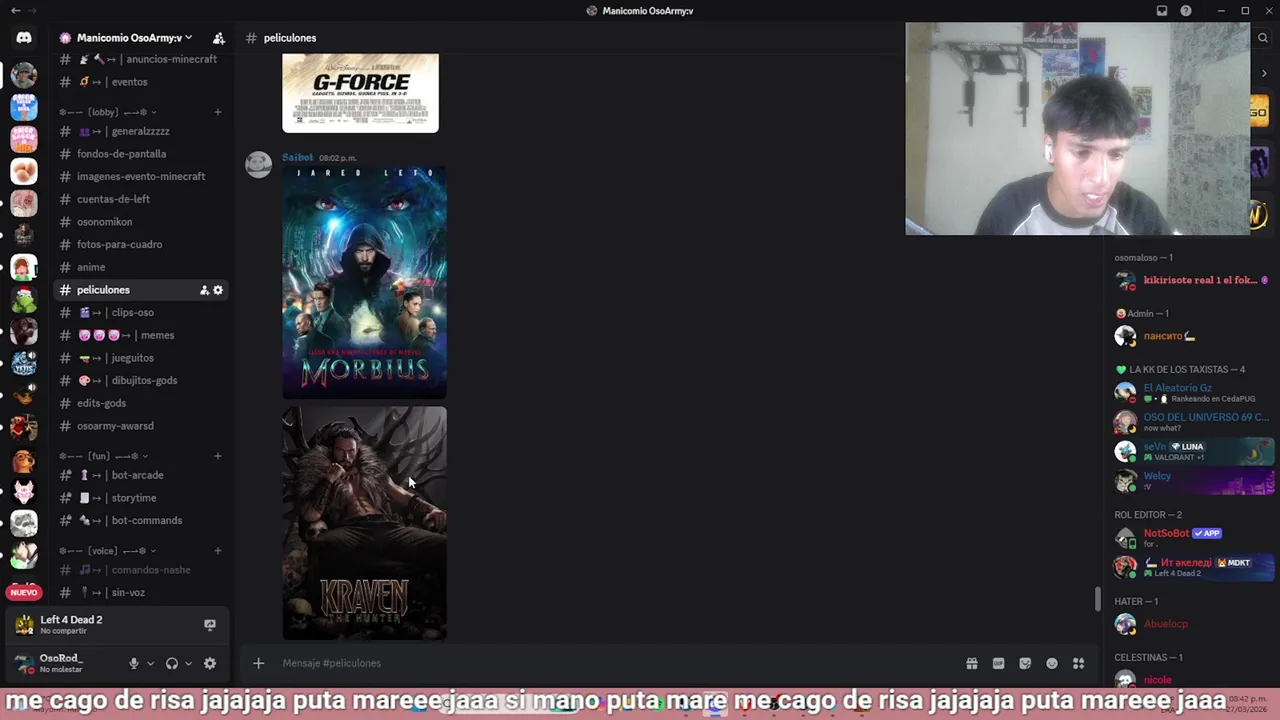Click the share screen icon for Left 4 Dead 2
The height and width of the screenshot is (720, 1280).
[x=210, y=625]
